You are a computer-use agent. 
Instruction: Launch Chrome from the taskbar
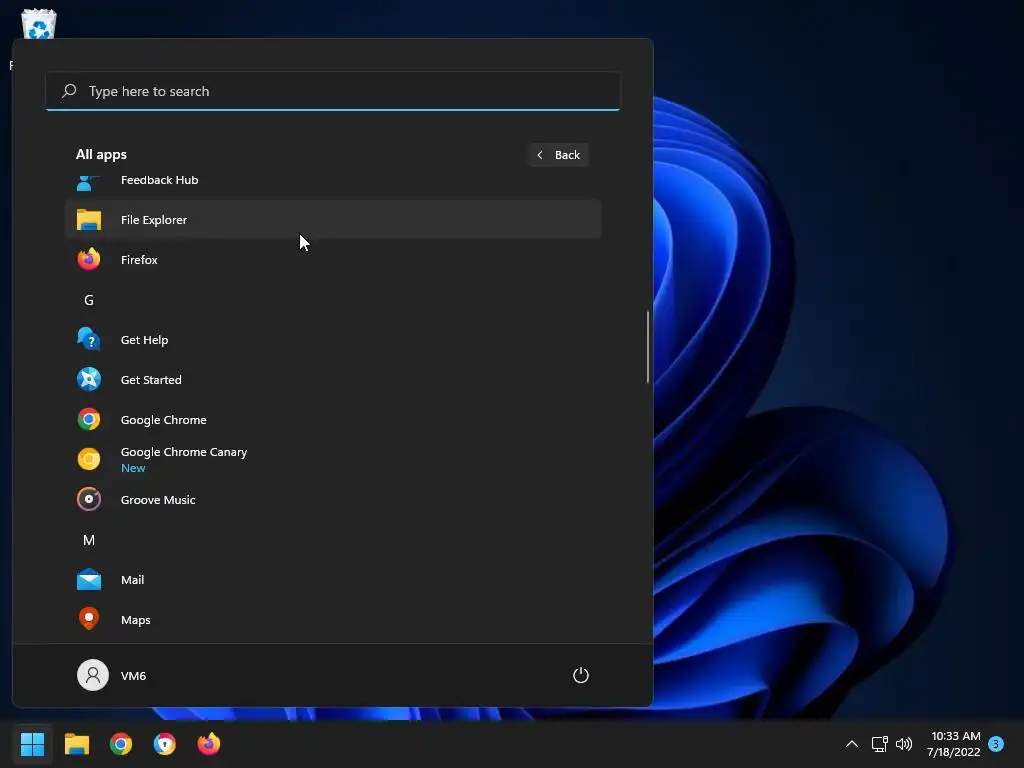point(121,744)
